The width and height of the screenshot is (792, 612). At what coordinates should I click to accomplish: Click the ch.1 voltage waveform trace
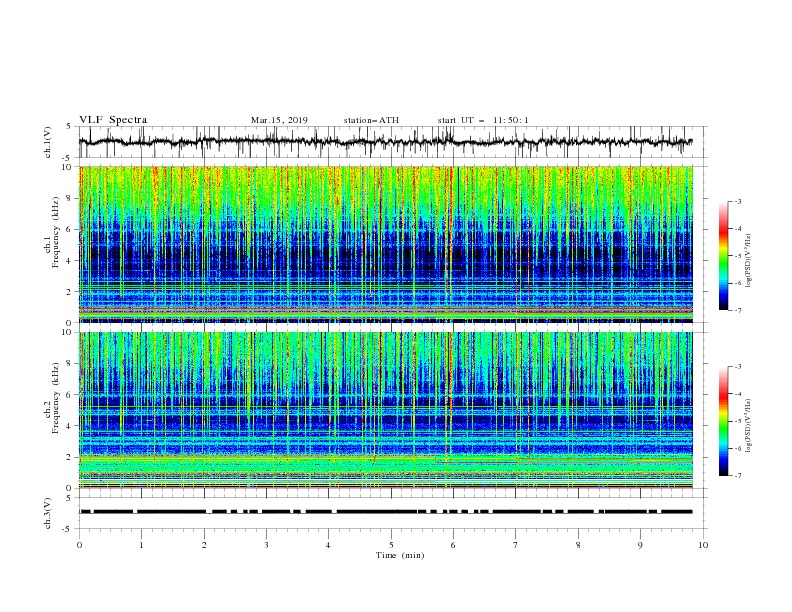tap(385, 142)
